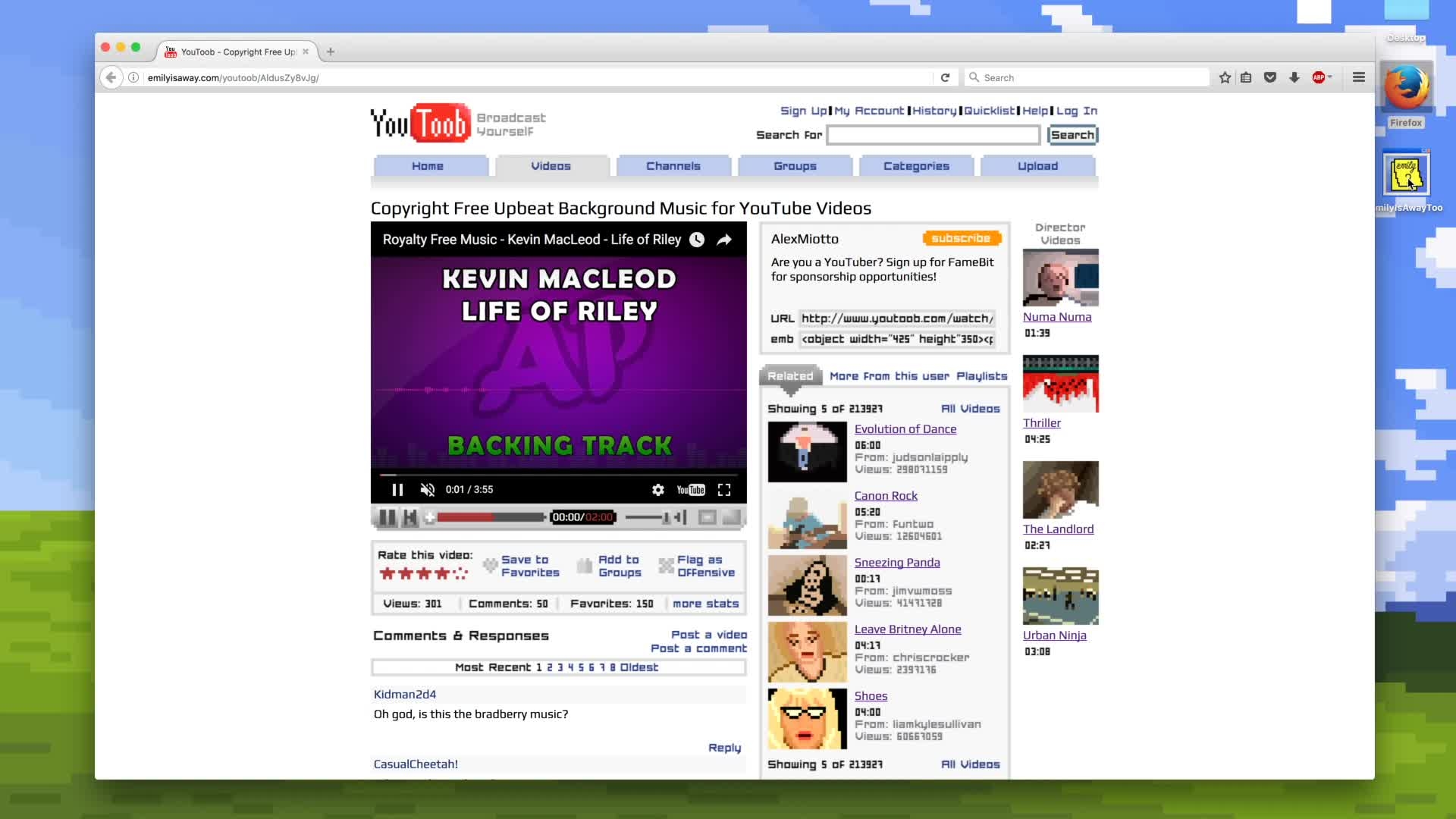
Task: Bookmark this page with star icon
Action: (1225, 77)
